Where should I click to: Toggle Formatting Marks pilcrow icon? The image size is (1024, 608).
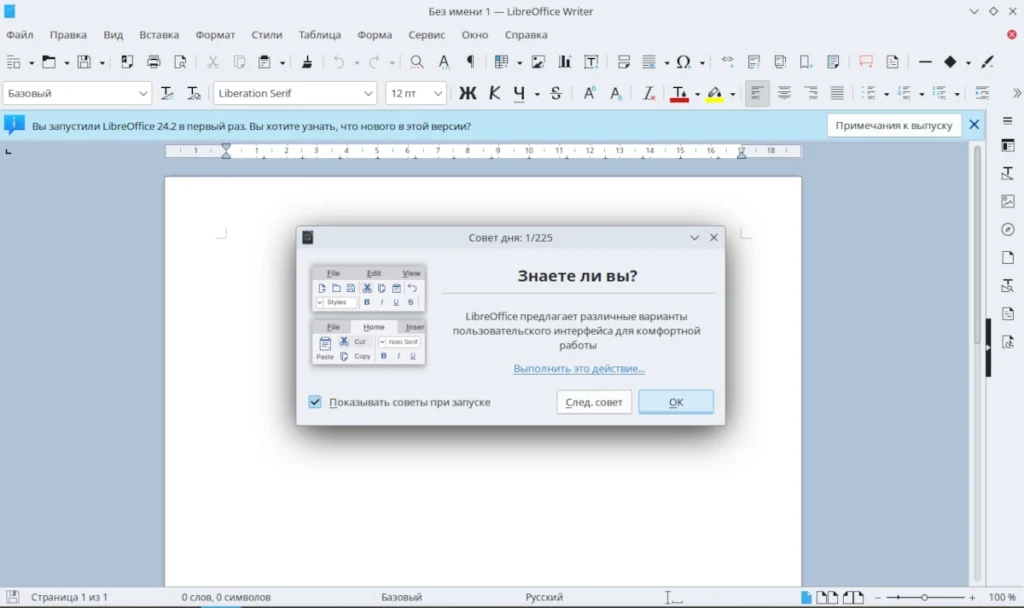coord(470,62)
